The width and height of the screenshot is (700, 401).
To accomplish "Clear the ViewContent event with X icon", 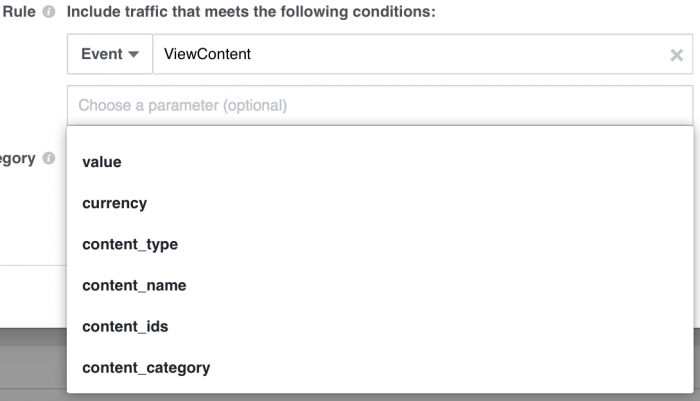I will (x=676, y=55).
